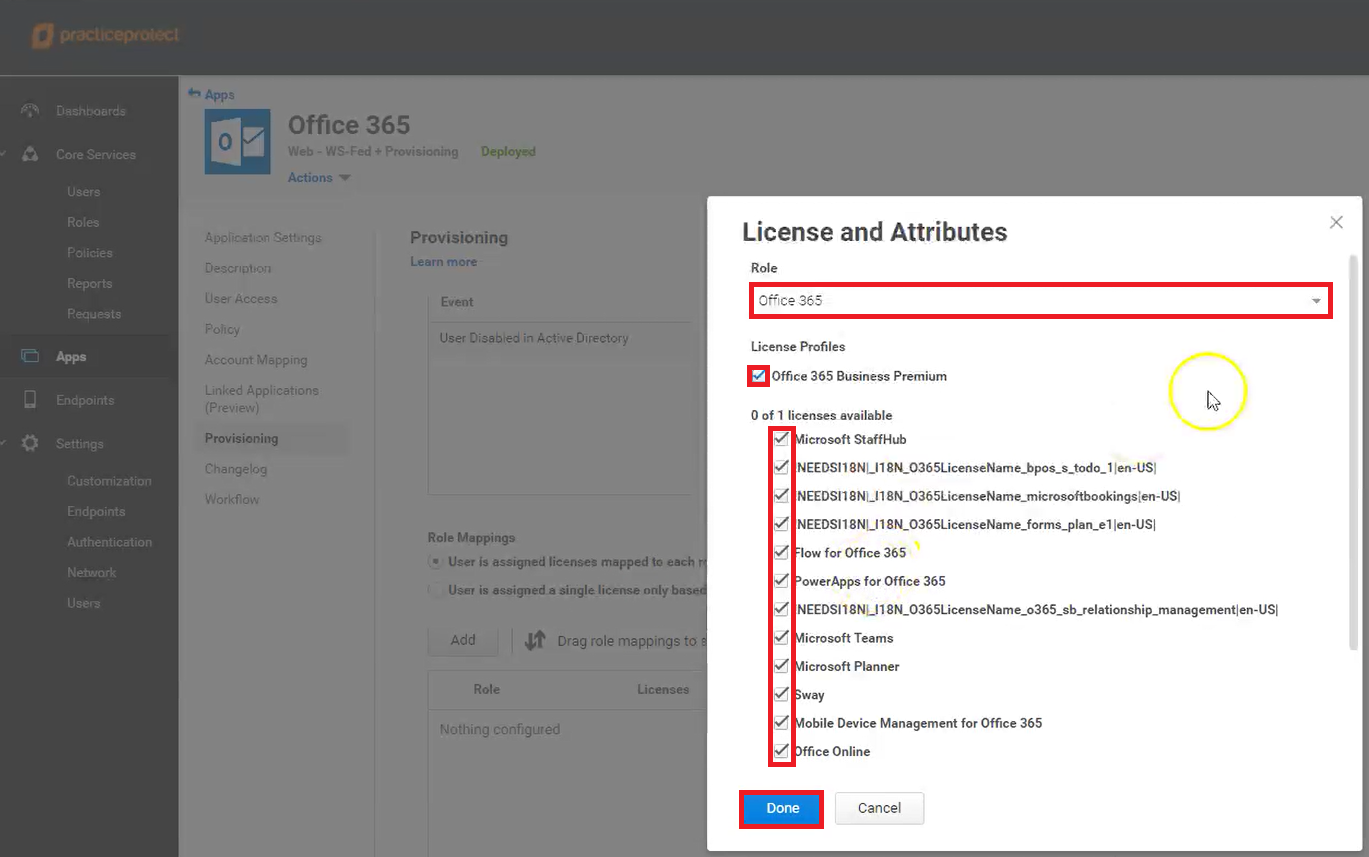Collapse the Settings section chevron
Screen dimensions: 1369x857
tap(5, 443)
